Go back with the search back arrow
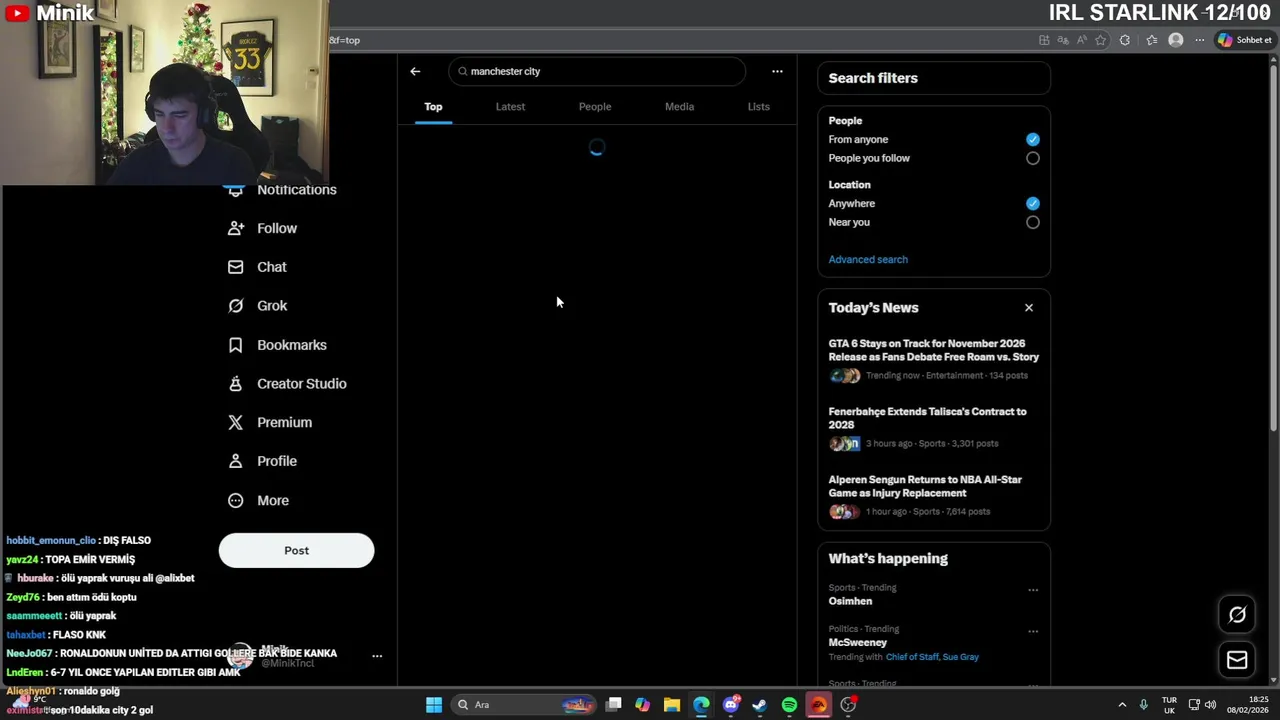 (x=415, y=71)
